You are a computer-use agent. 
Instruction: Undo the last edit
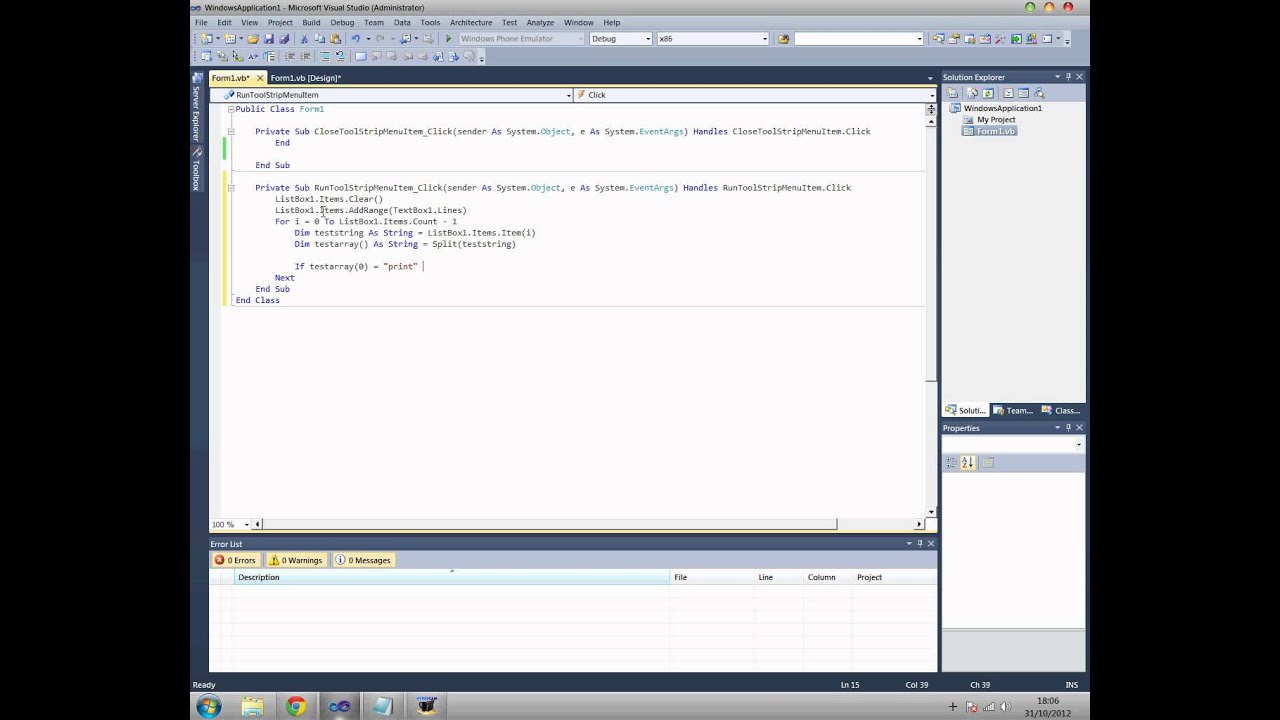click(x=355, y=39)
